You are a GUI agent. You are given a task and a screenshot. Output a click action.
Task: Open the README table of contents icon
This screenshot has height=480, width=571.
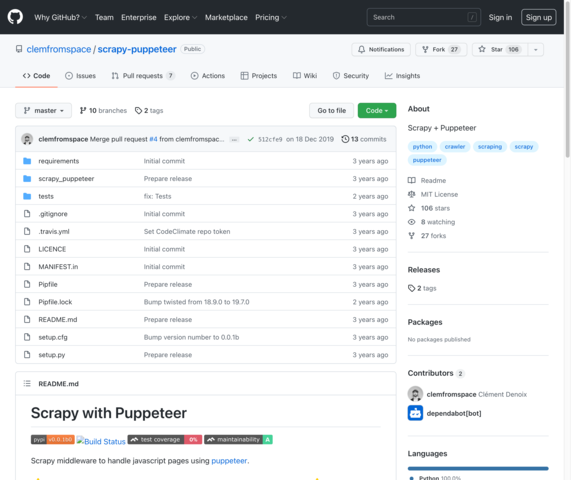pyautogui.click(x=27, y=383)
